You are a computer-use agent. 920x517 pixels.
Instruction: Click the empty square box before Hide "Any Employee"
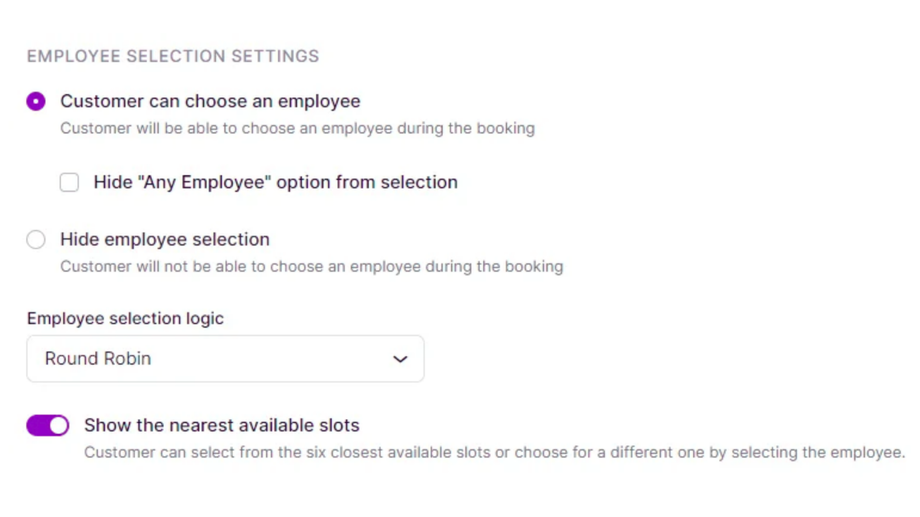(69, 182)
